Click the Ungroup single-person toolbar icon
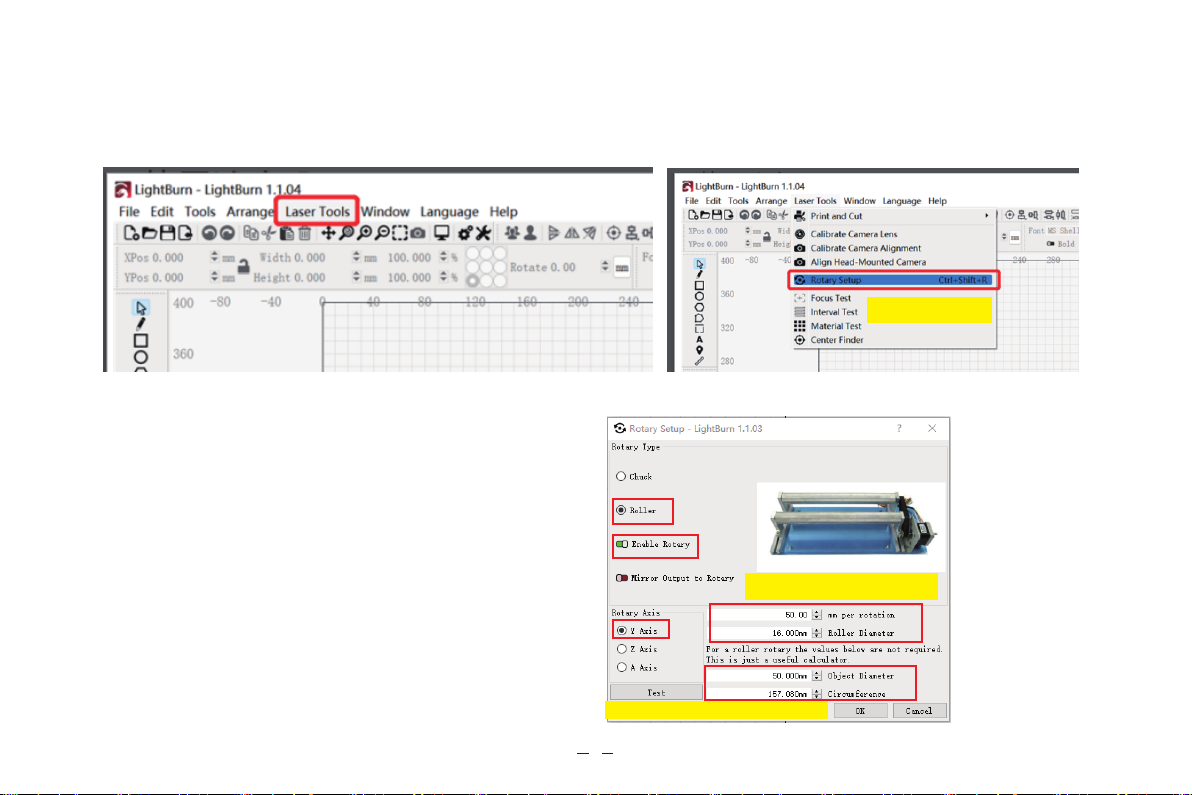This screenshot has height=795, width=1192. pyautogui.click(x=530, y=233)
